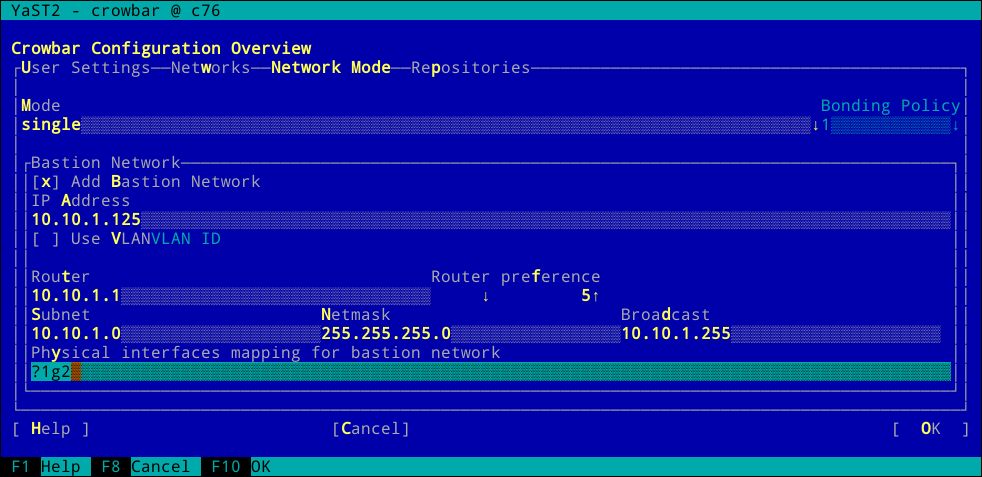Increase Router preference with up arrow
The width and height of the screenshot is (982, 477).
tap(596, 296)
